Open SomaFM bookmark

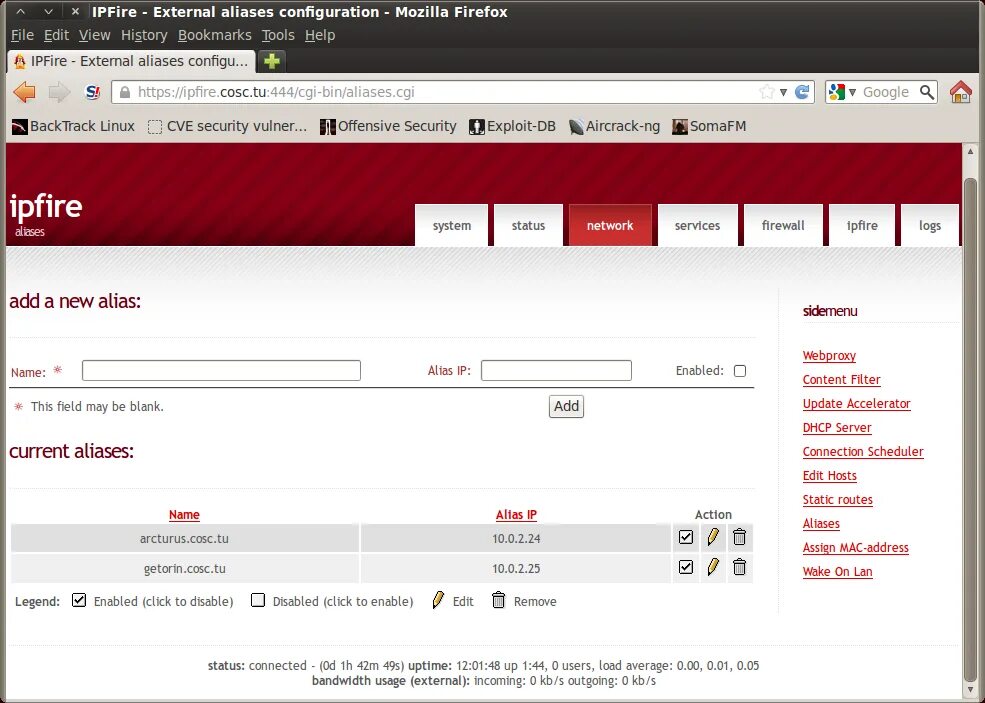[x=709, y=126]
